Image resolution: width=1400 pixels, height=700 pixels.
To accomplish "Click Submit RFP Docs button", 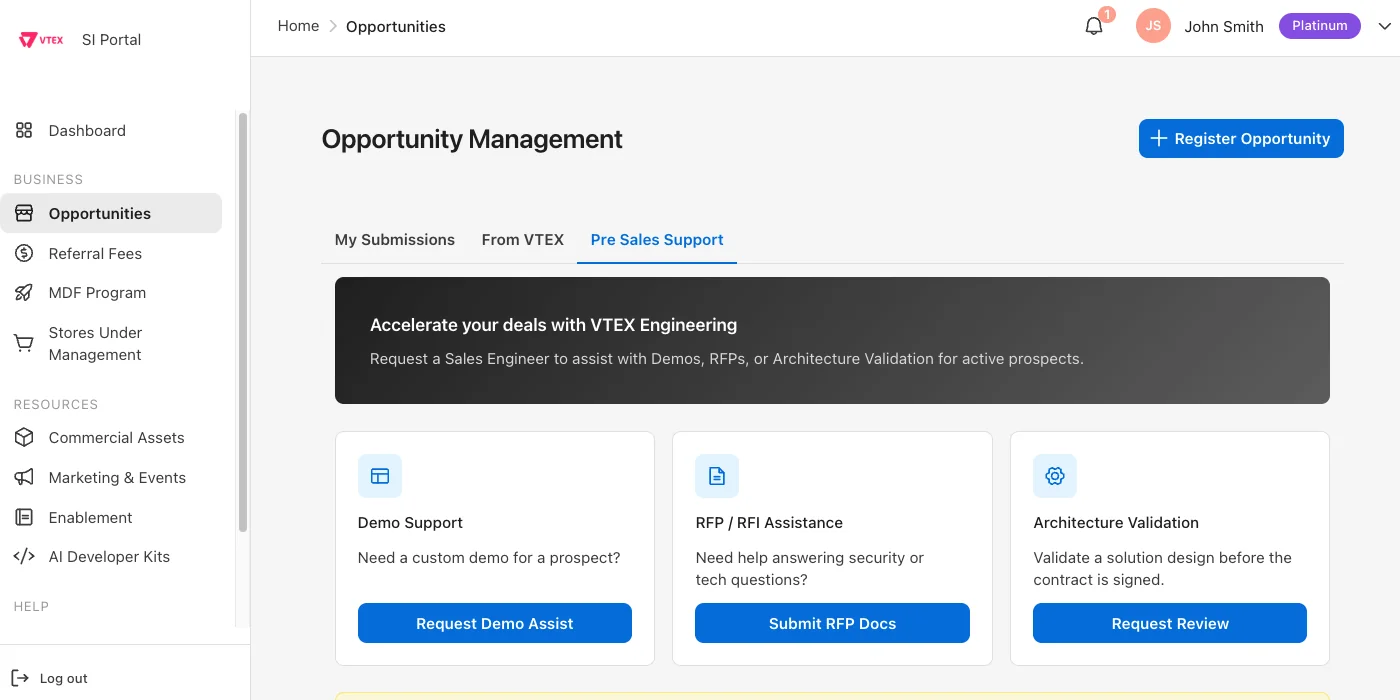I will click(832, 623).
